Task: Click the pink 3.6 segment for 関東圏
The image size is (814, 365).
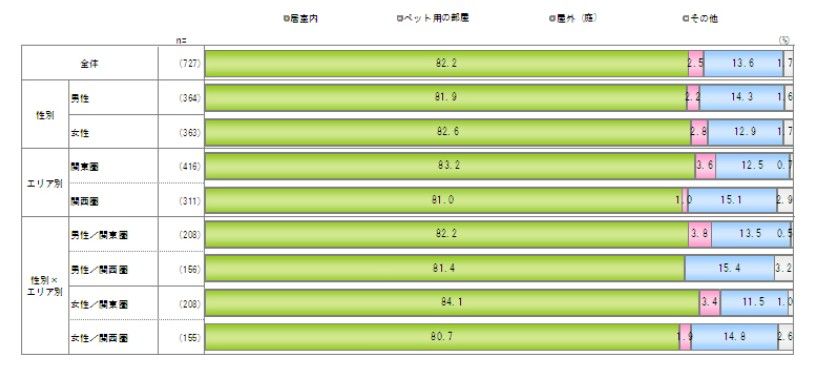Action: tap(706, 166)
